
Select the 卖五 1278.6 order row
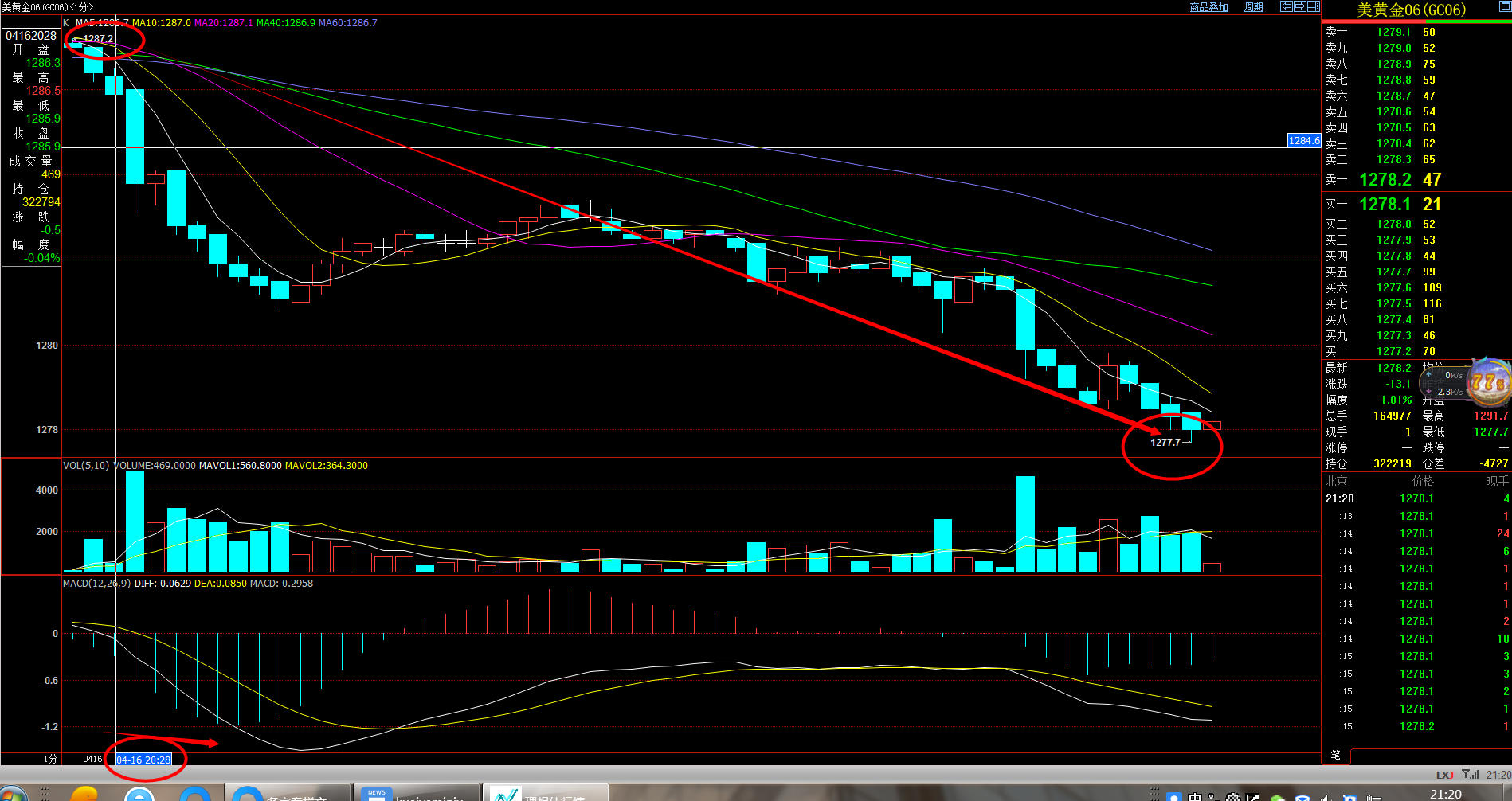[1416, 112]
